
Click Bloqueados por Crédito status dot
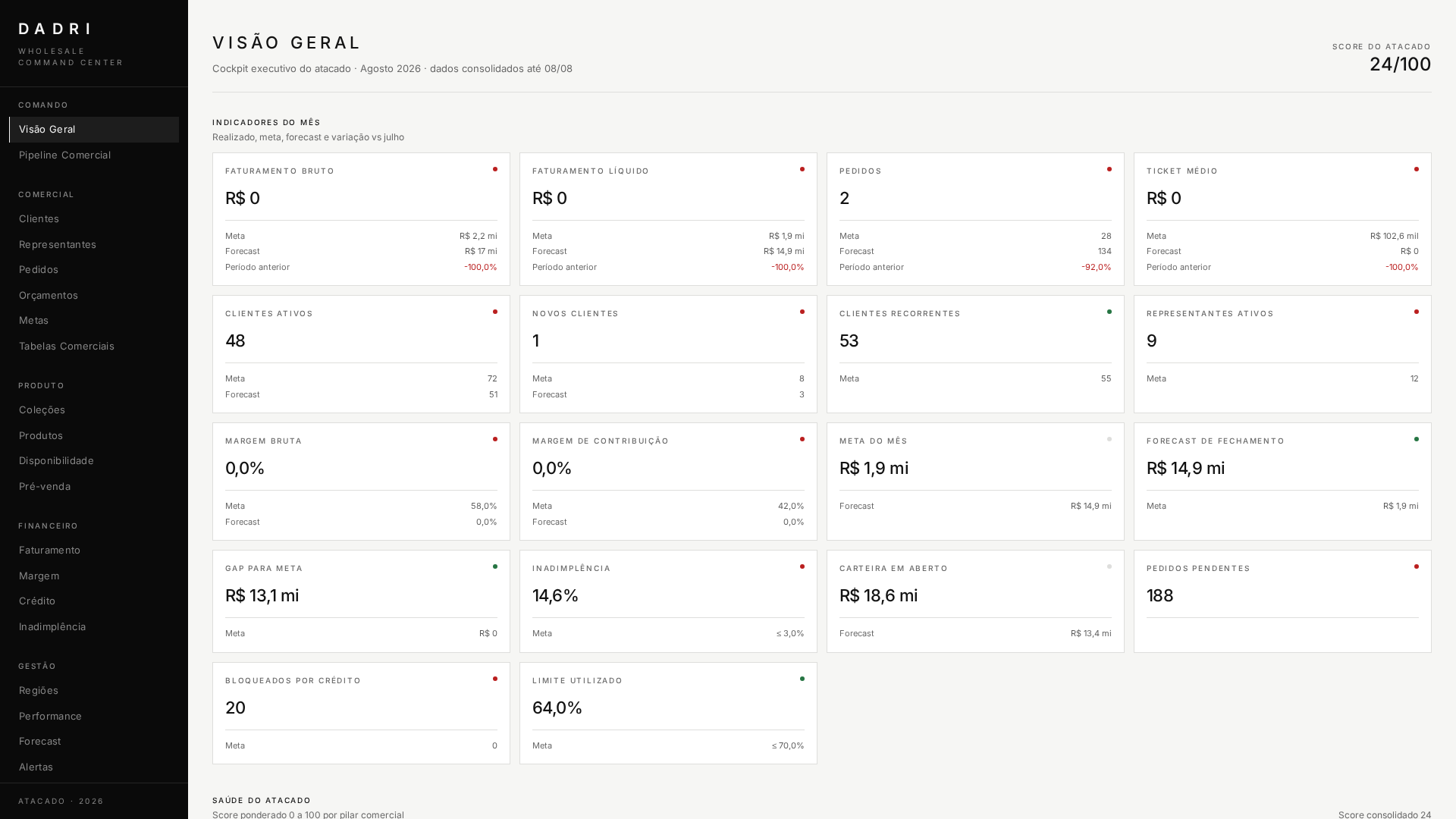(x=495, y=679)
